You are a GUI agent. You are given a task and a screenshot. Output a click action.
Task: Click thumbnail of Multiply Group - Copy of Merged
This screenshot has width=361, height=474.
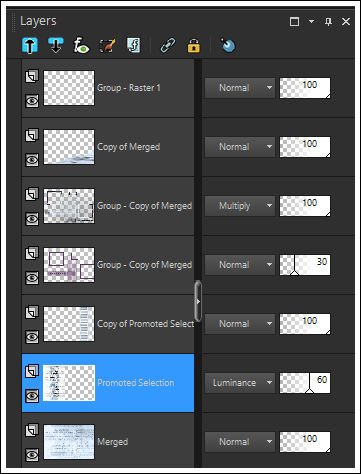69,206
